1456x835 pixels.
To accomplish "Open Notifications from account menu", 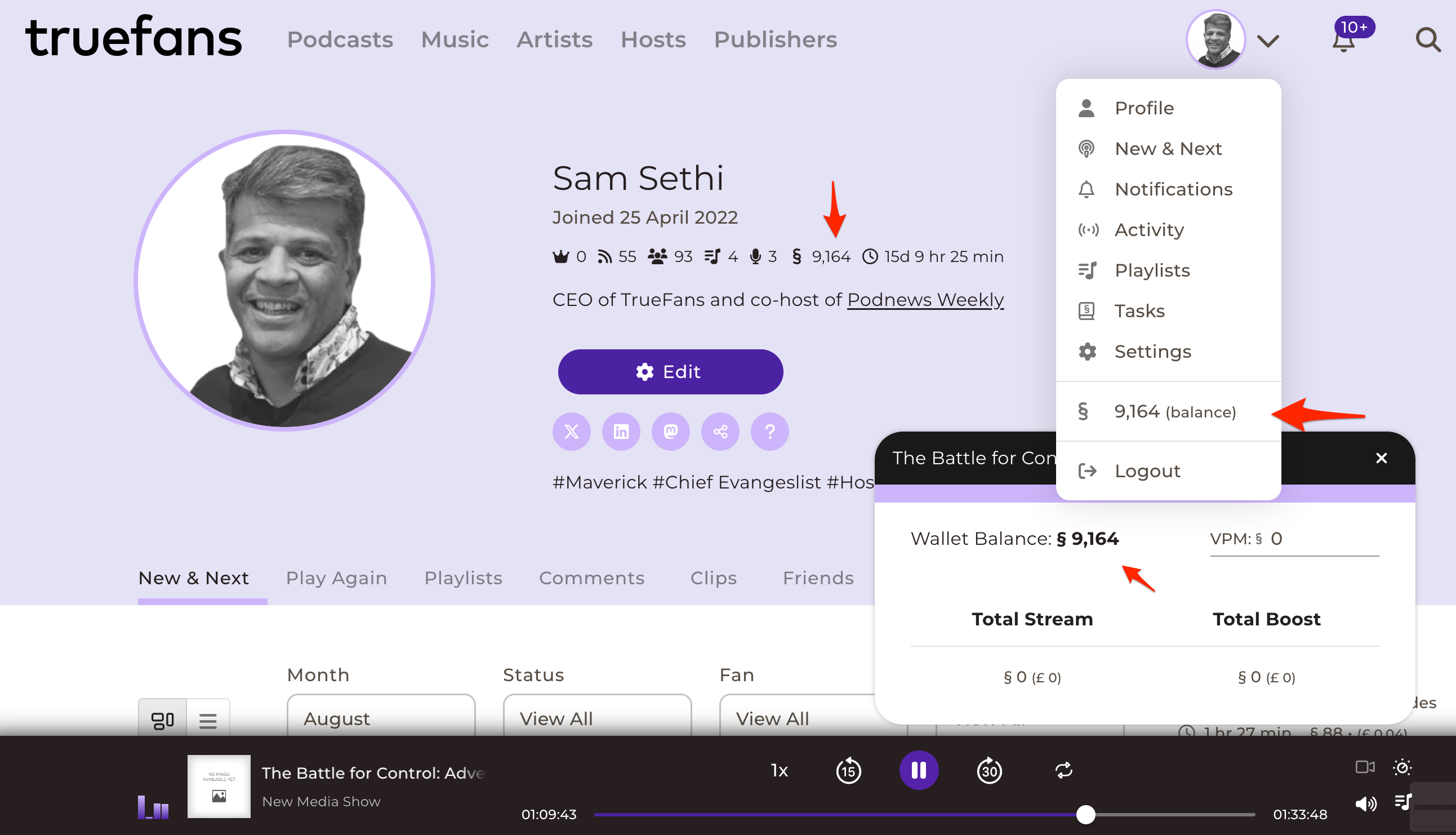I will click(1168, 189).
